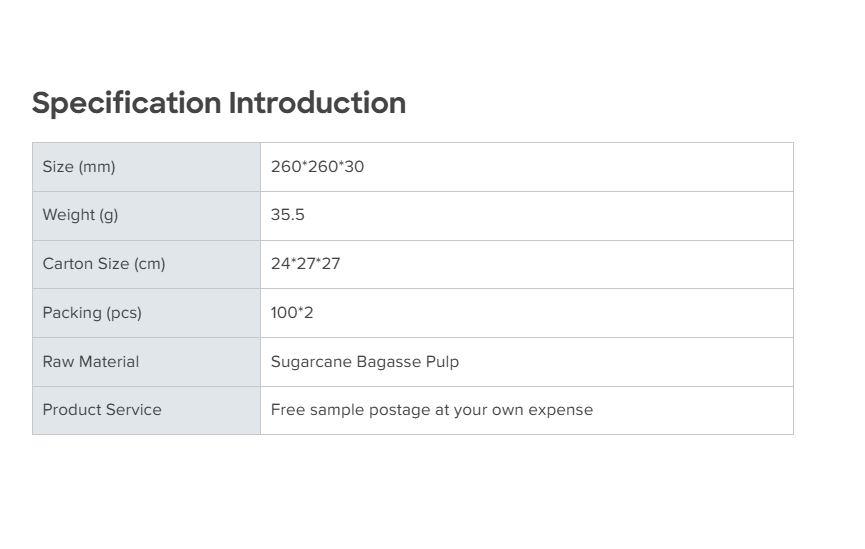Click the 35.5 weight value
865x549 pixels.
287,215
